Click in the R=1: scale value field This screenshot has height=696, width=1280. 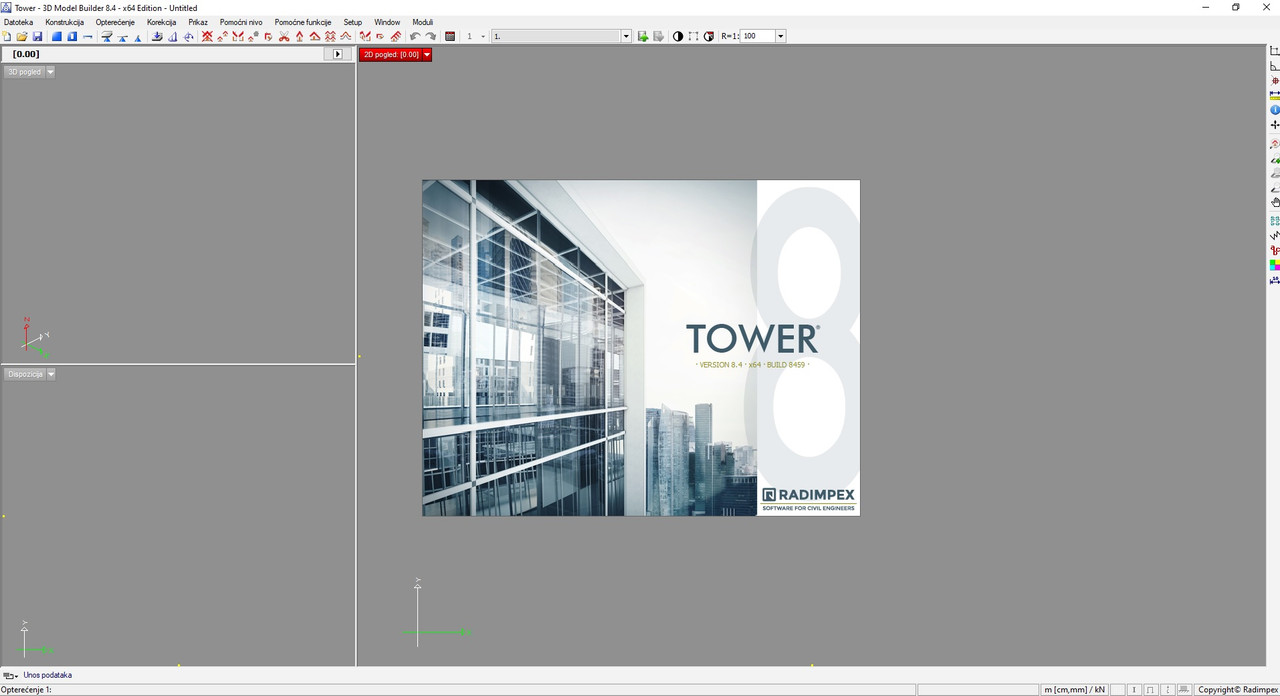click(x=757, y=36)
